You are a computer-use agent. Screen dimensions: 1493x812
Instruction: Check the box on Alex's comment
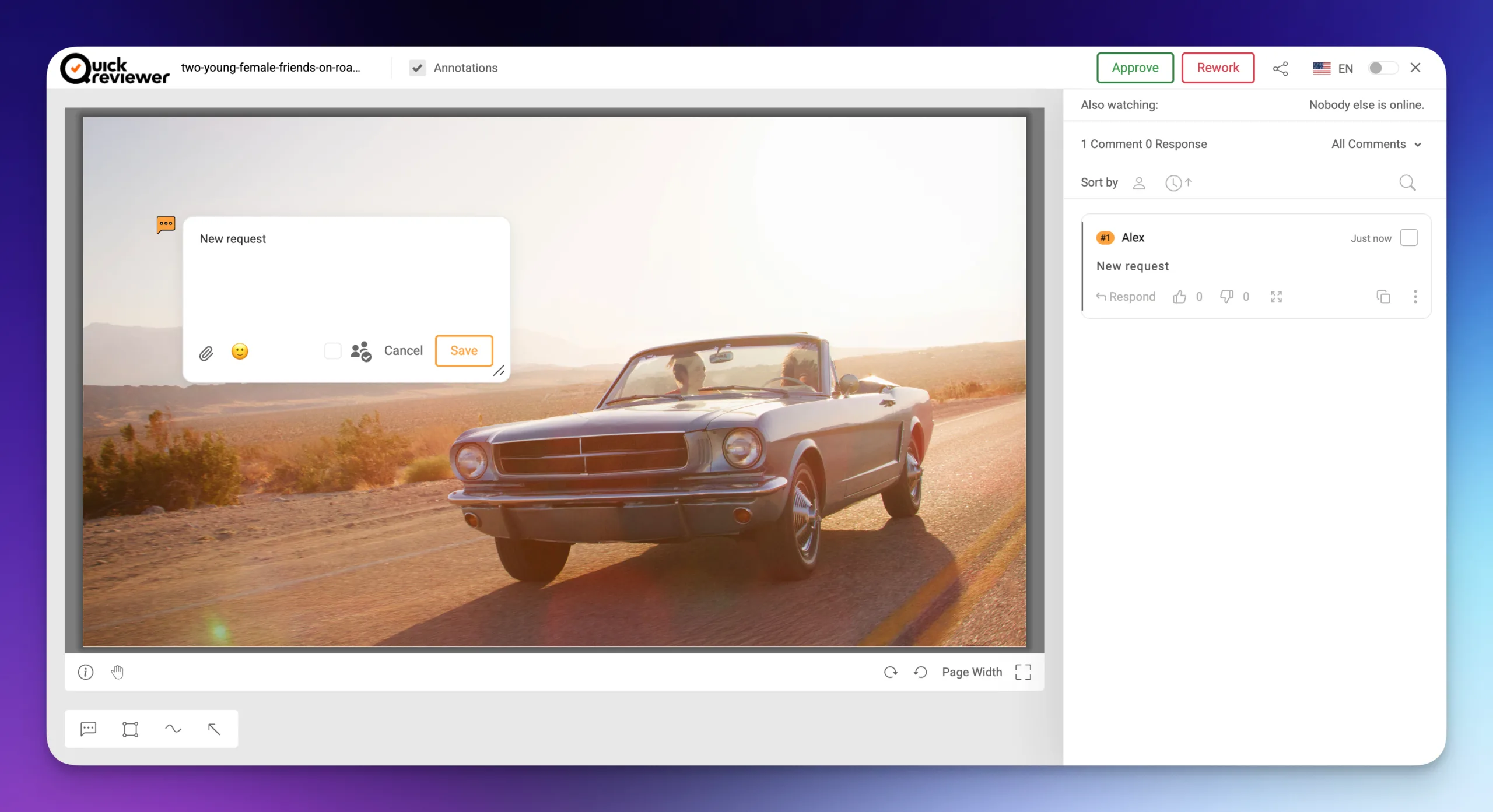coord(1409,238)
